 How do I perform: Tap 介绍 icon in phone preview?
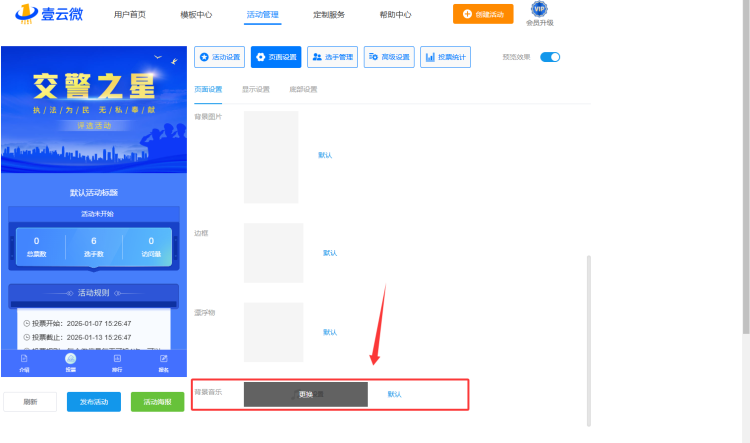[24, 361]
